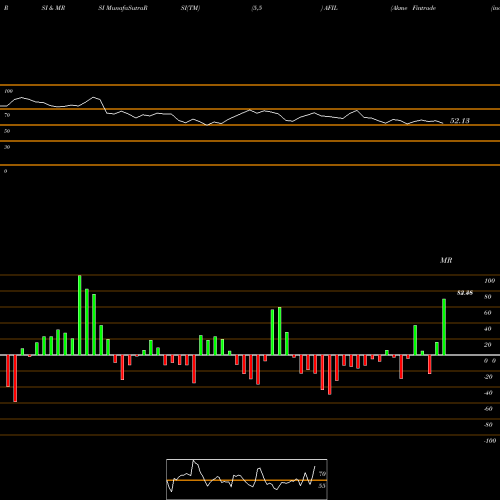This screenshot has width=500, height=500.
Task: Select the 'SI & MR' header text
Action: 53,8
